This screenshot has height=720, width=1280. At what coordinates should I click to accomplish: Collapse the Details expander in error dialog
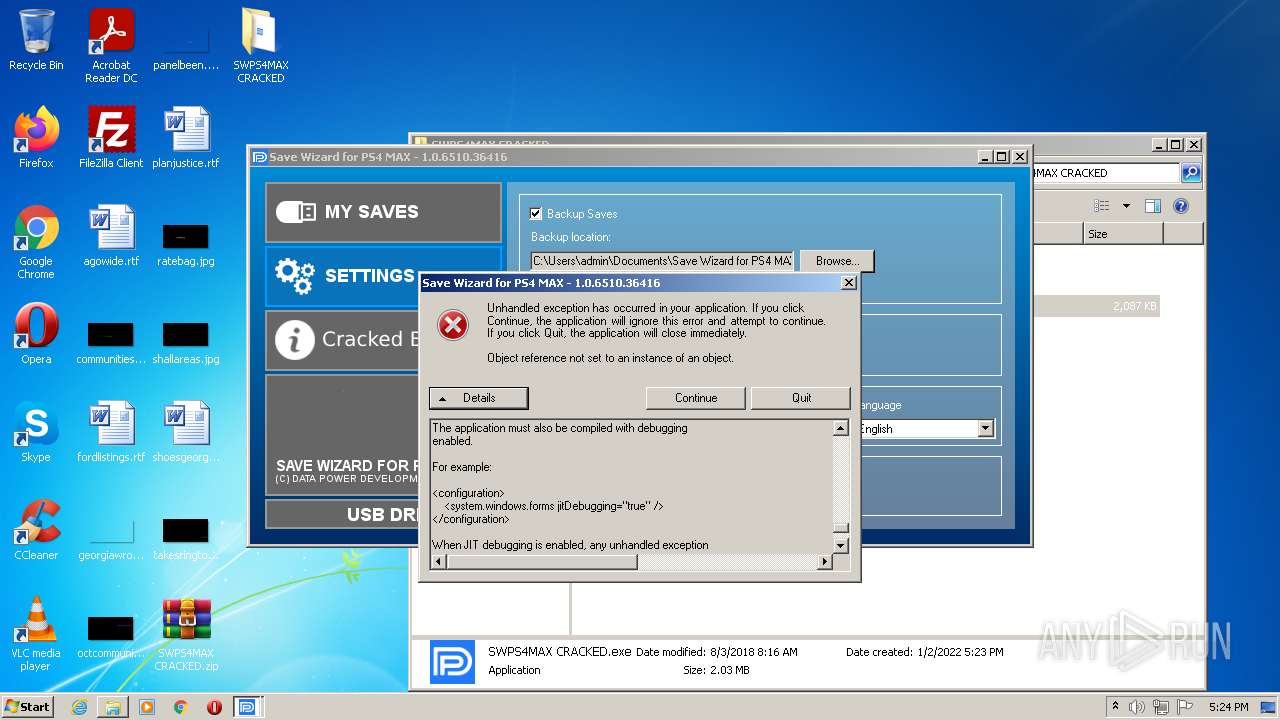pos(478,398)
